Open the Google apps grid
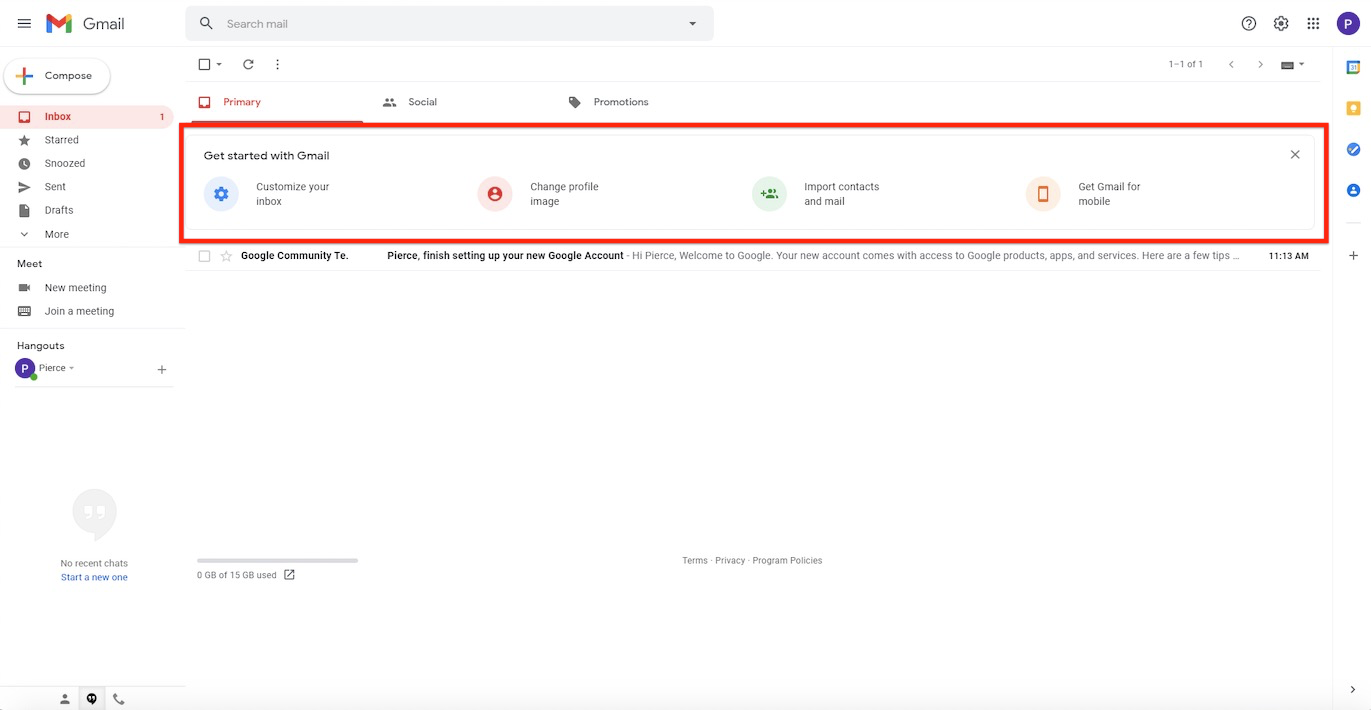This screenshot has width=1371, height=710. click(x=1313, y=22)
